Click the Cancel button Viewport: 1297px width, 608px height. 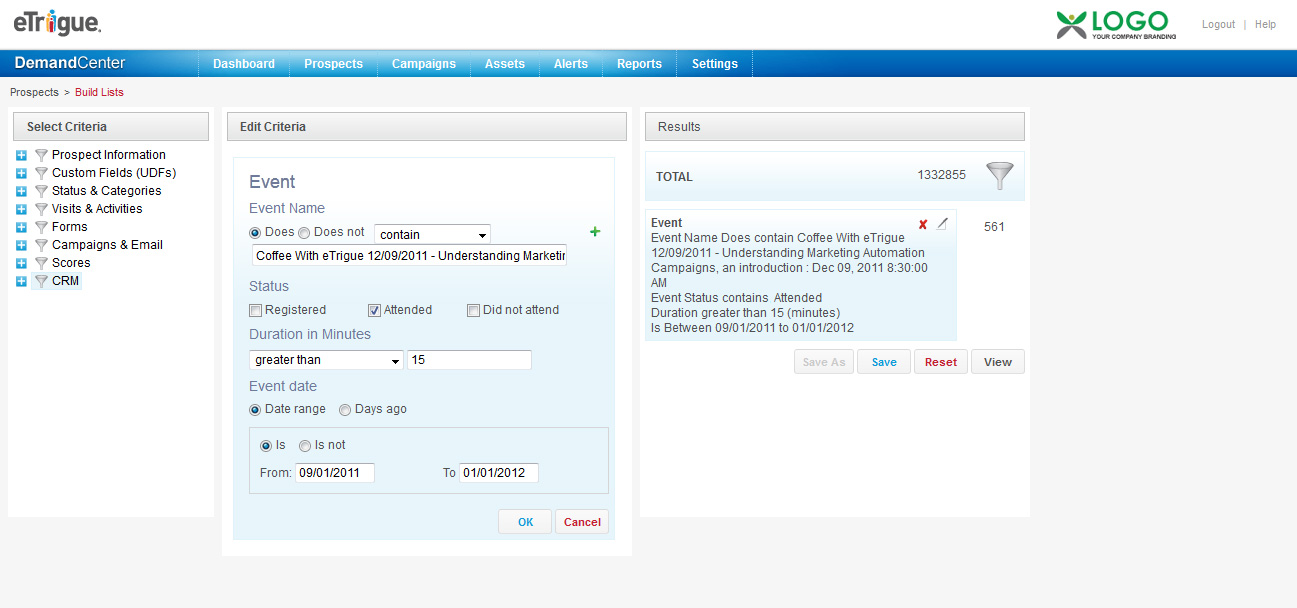[x=582, y=522]
